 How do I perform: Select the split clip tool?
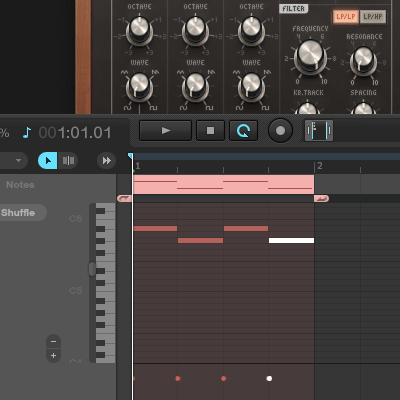[x=68, y=161]
